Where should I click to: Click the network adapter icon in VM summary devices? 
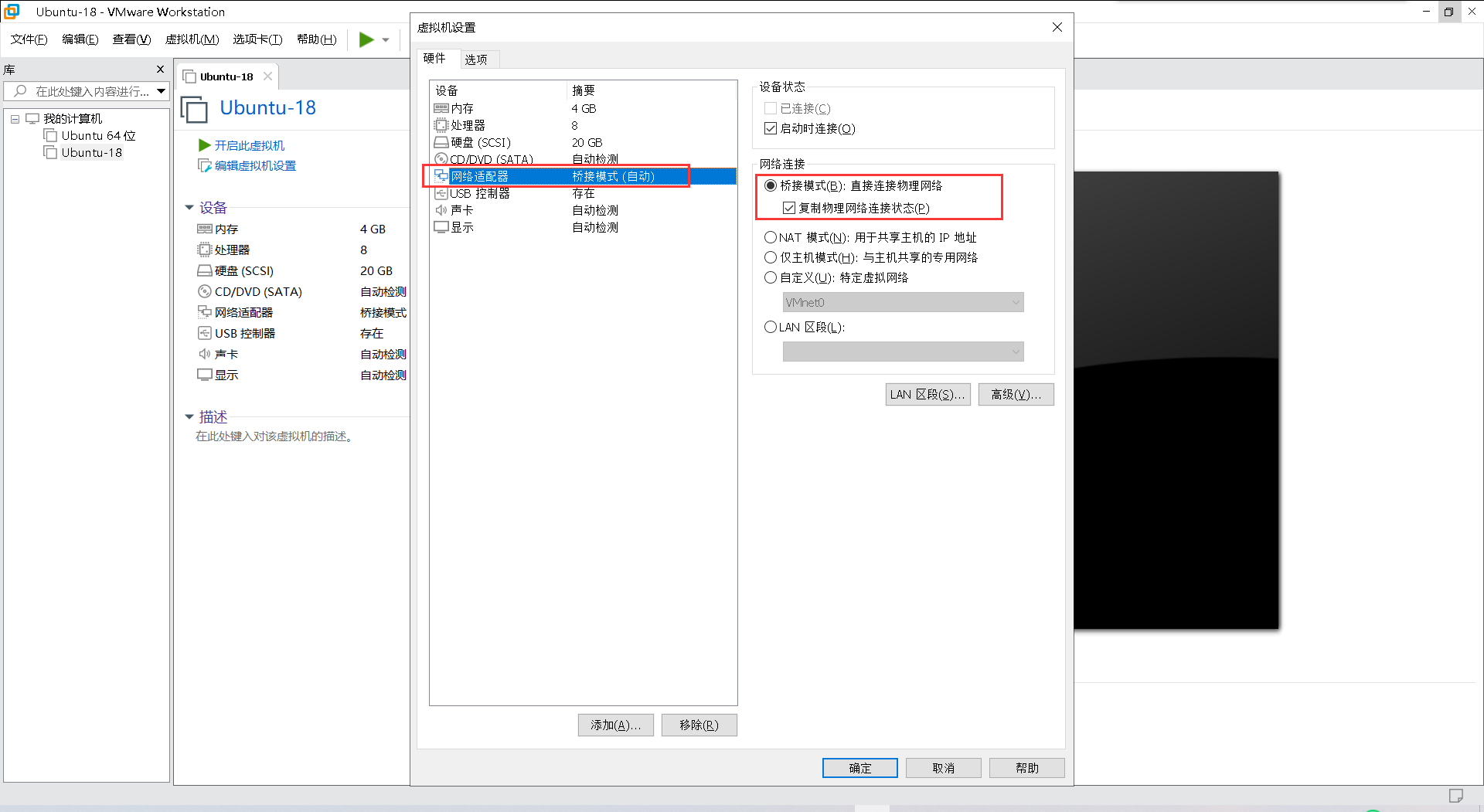pos(205,312)
